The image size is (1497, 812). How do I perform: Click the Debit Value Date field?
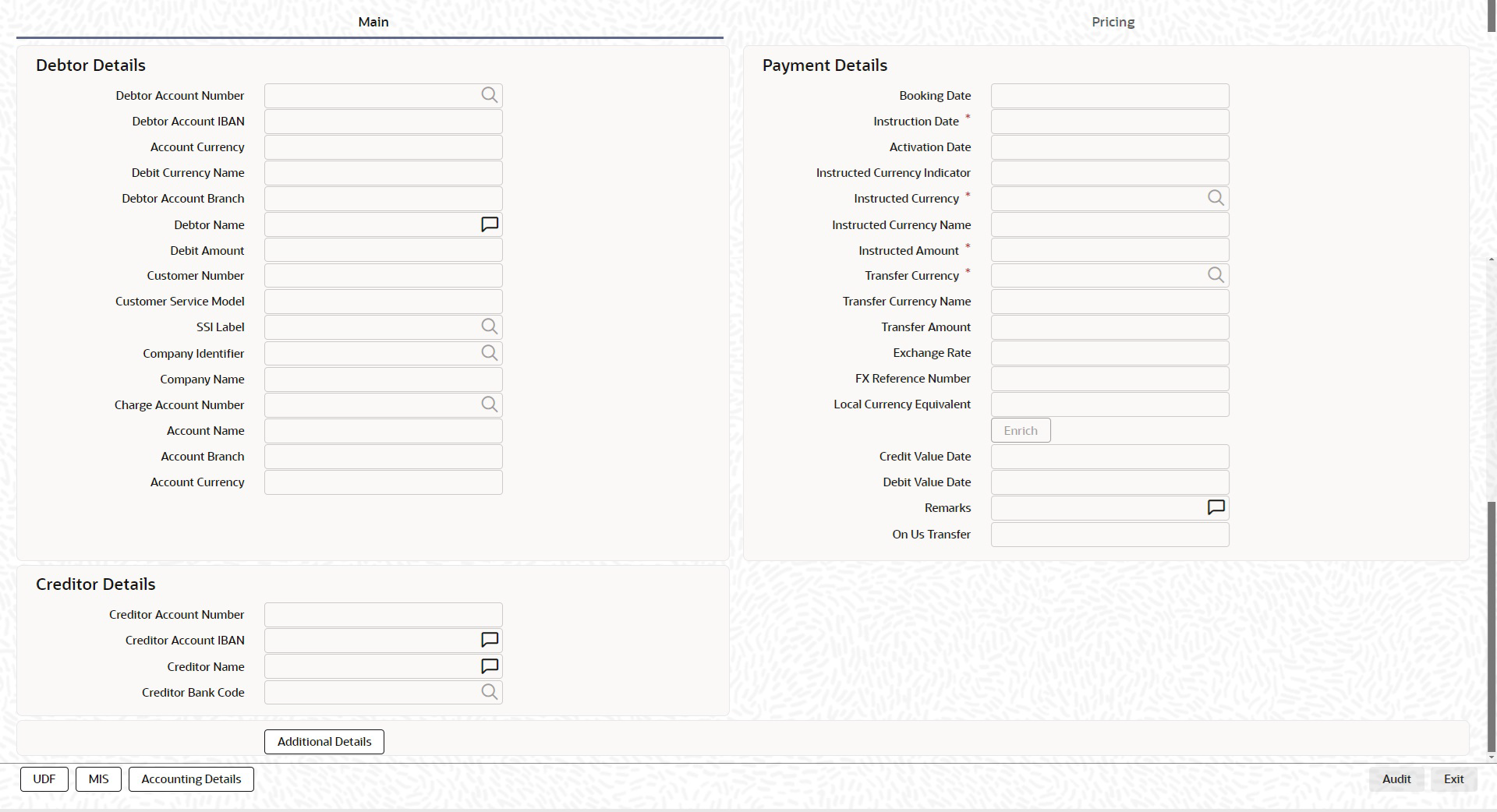click(x=1110, y=482)
